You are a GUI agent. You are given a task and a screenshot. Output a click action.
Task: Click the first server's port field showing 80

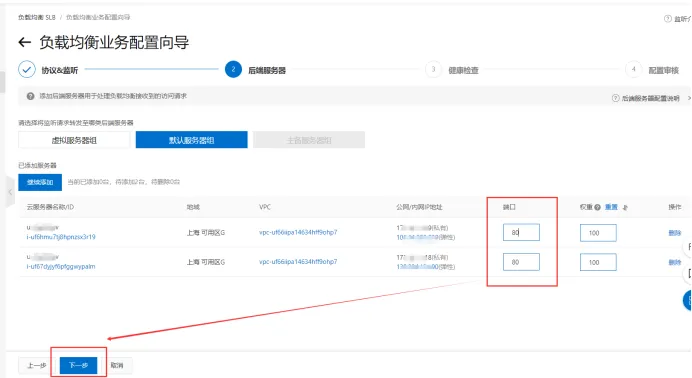pos(521,232)
